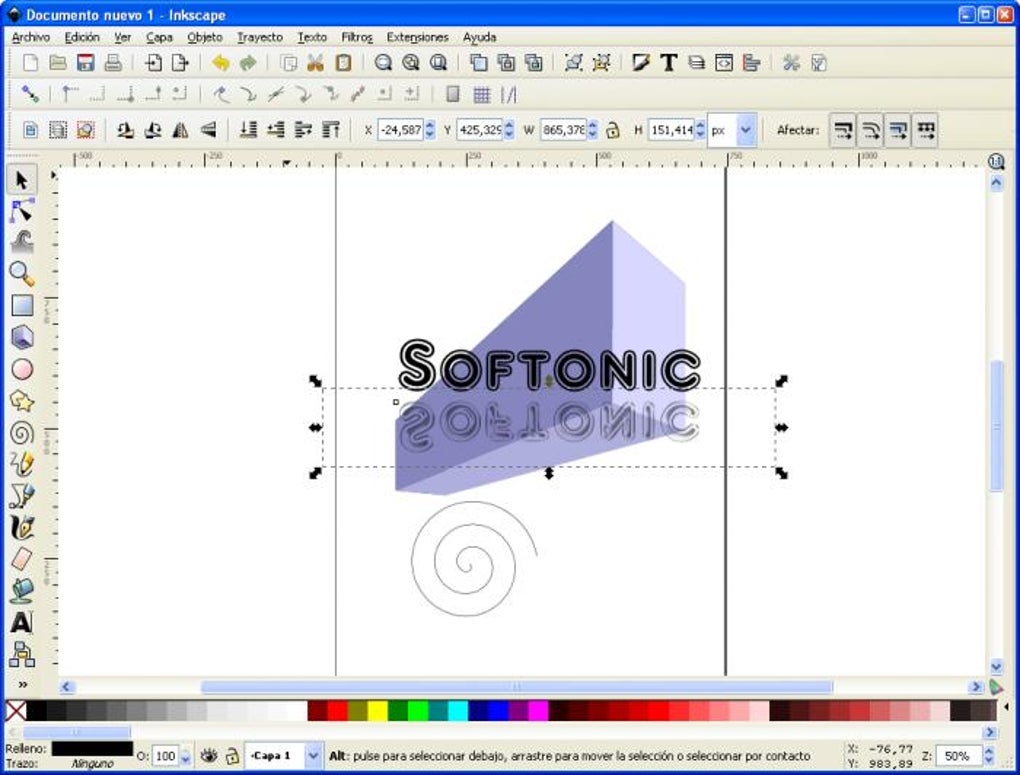Click the zoom 50% input field
The height and width of the screenshot is (775, 1020).
[958, 755]
